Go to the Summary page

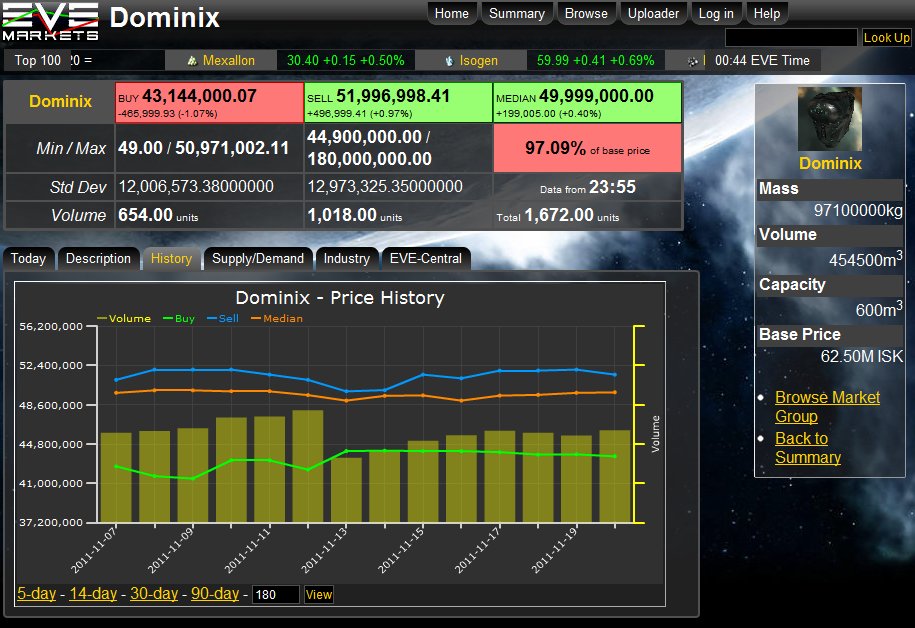pos(517,13)
